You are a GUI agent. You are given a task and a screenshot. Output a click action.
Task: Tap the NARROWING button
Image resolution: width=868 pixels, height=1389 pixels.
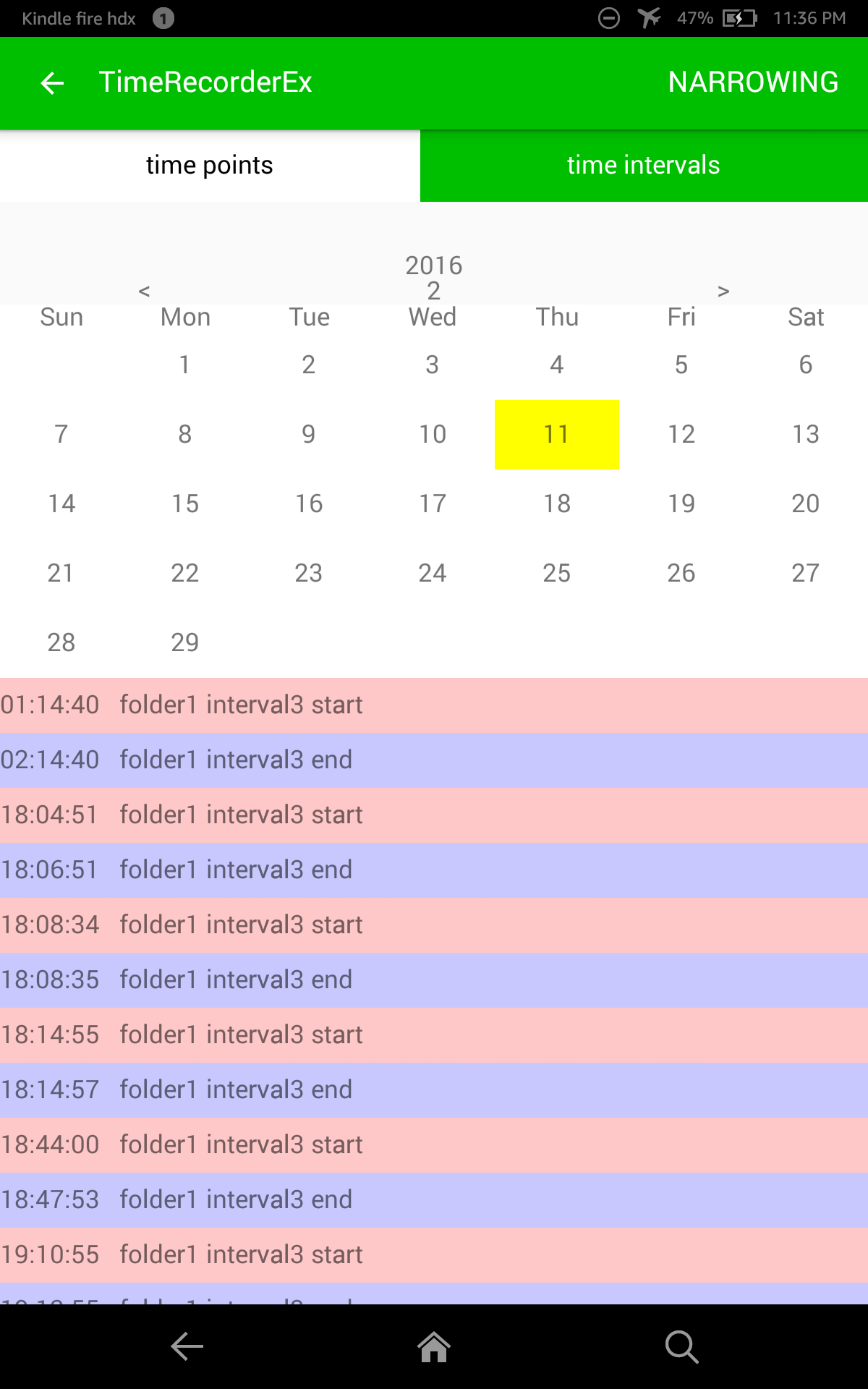click(753, 82)
